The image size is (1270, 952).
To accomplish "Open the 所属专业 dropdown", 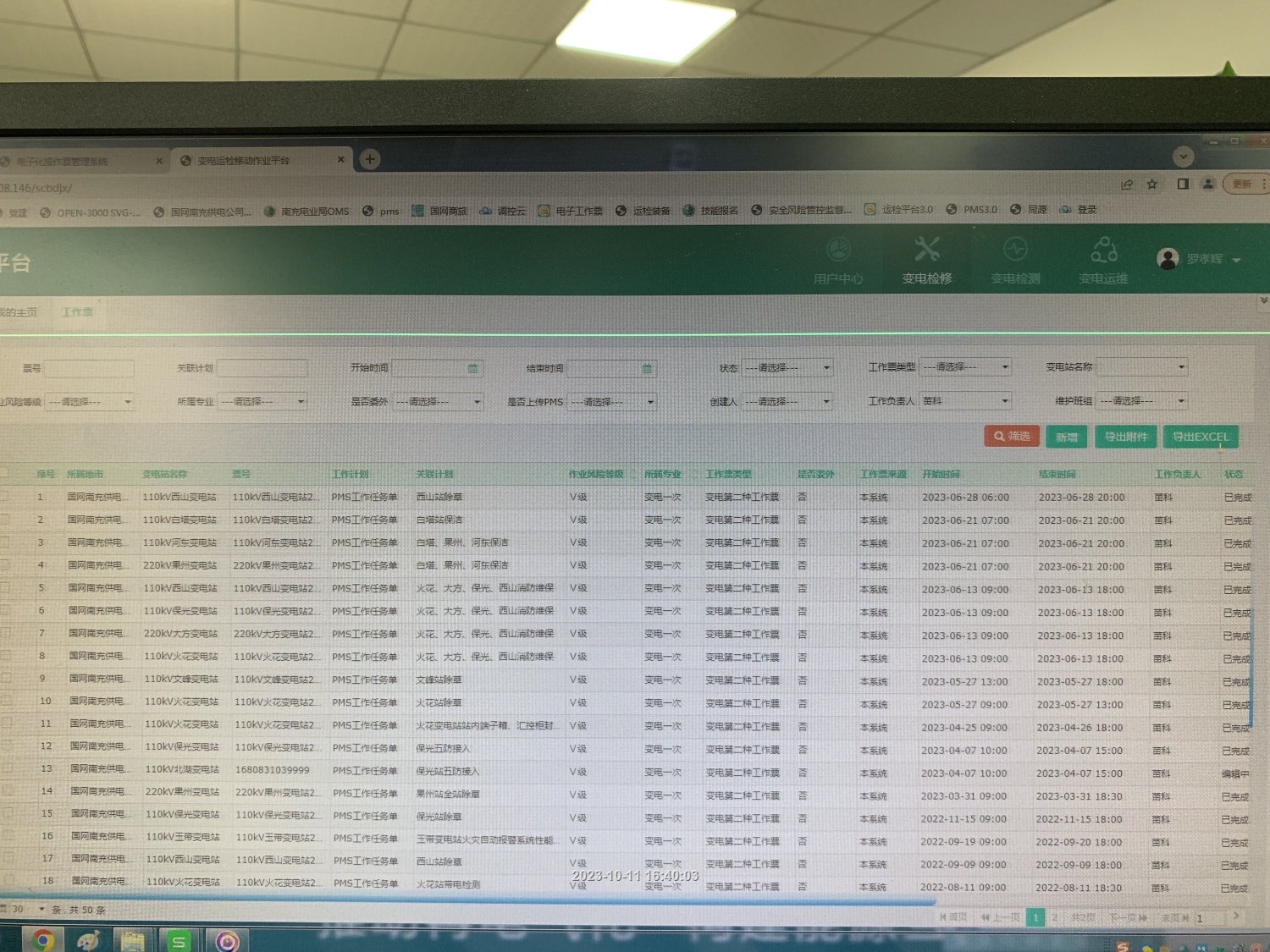I will click(x=262, y=402).
